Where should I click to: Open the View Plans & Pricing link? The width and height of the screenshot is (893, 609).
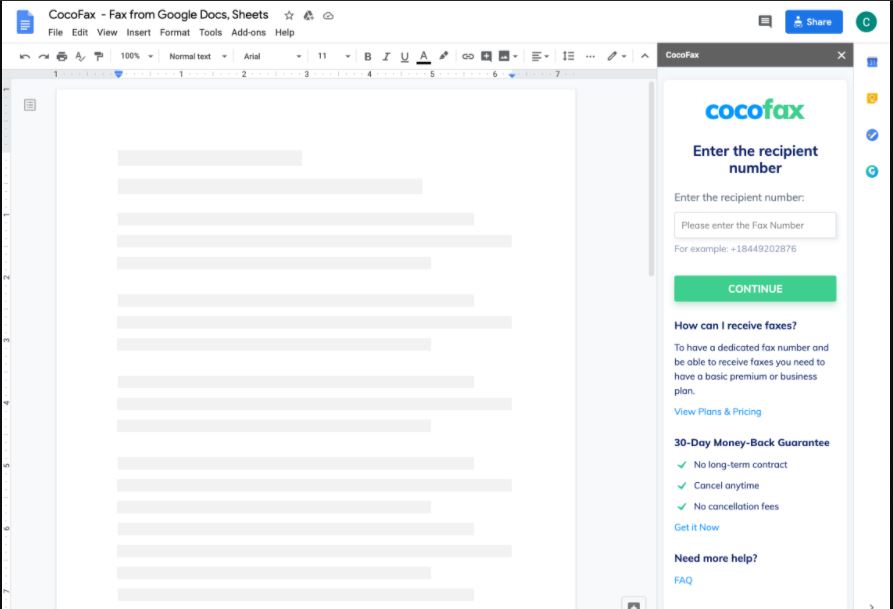718,411
